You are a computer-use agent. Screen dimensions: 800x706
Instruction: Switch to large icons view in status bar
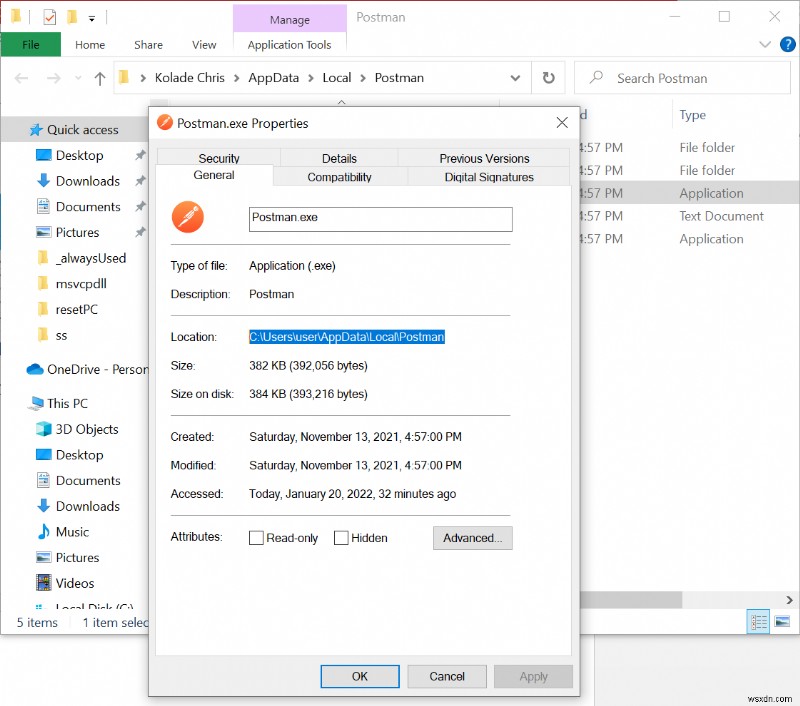pyautogui.click(x=782, y=622)
